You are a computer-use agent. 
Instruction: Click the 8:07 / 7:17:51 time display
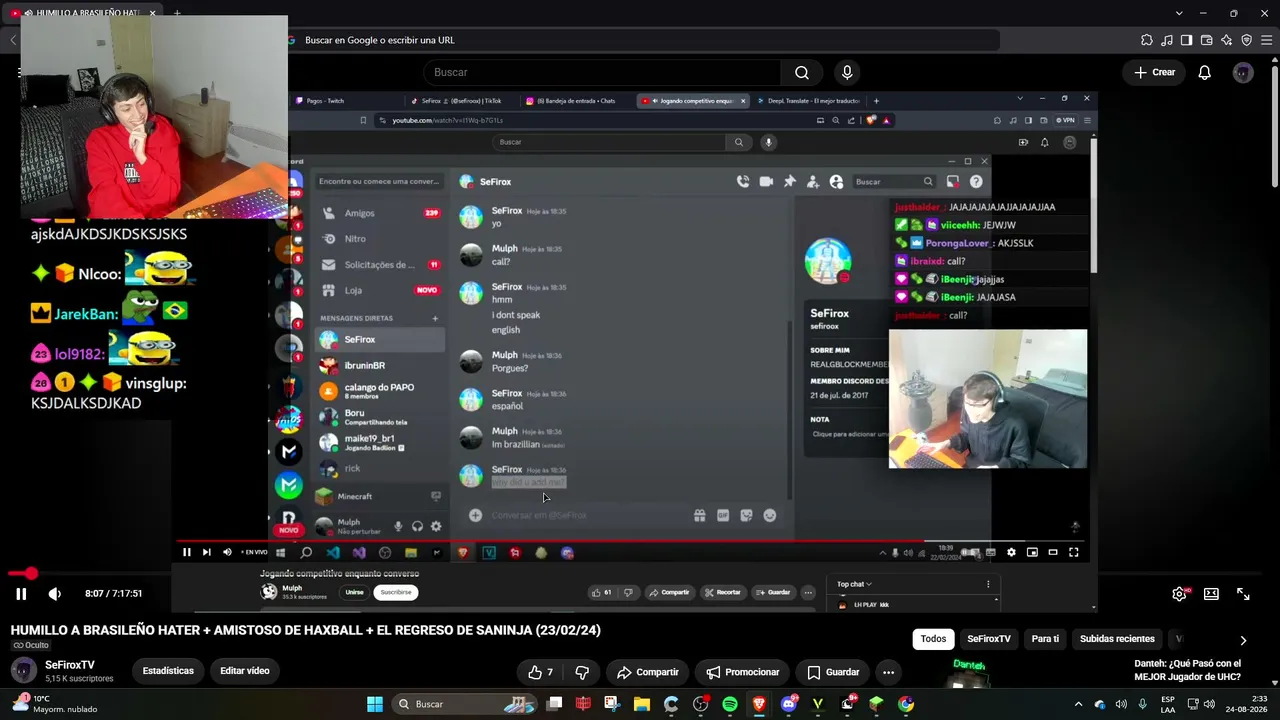(114, 594)
